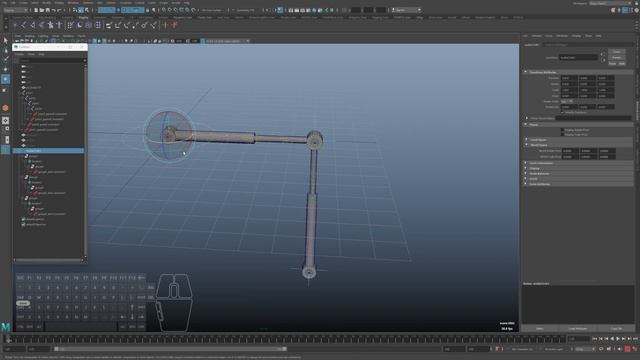Expand Offset Parent Matrix section
This screenshot has height=360, width=640.
(527, 118)
